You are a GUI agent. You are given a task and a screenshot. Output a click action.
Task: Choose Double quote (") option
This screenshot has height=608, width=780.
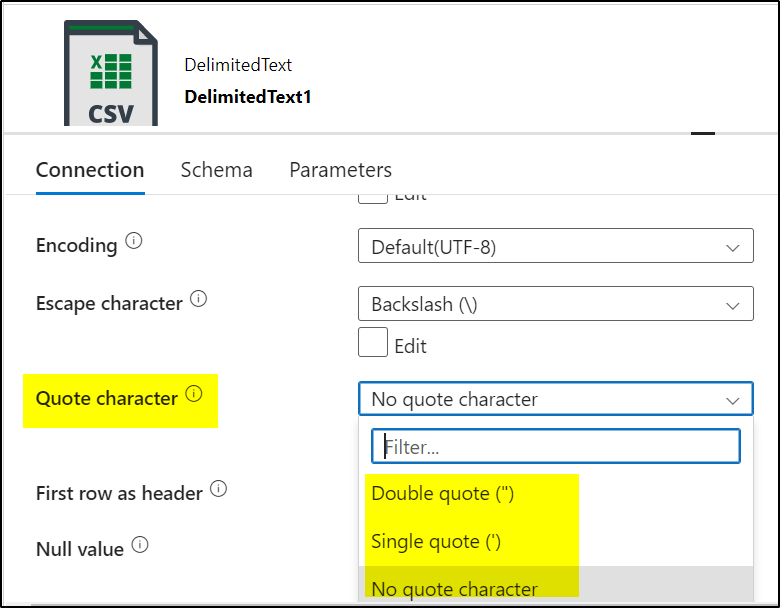tap(442, 494)
